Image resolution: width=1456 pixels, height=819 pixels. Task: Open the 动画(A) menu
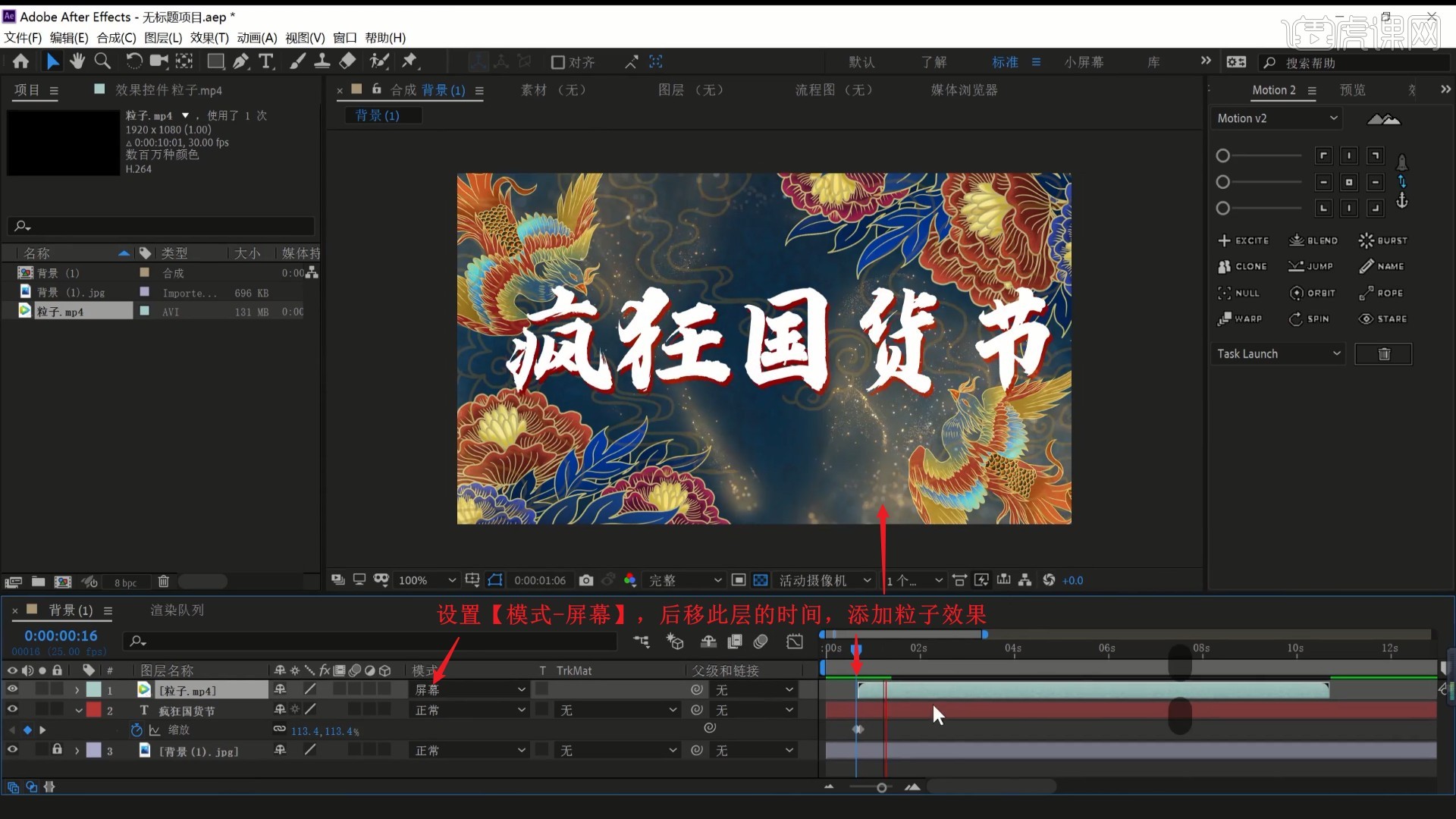coord(257,38)
